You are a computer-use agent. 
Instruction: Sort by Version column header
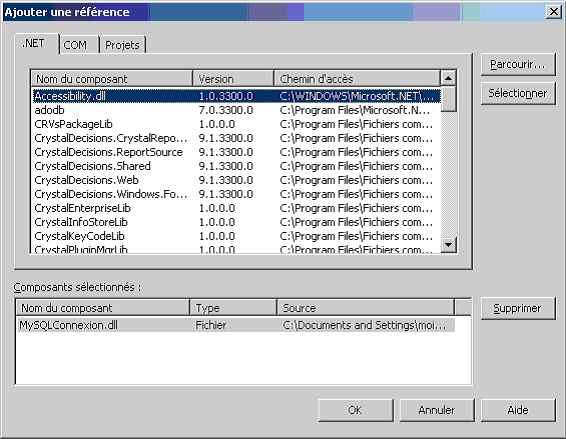(x=234, y=79)
